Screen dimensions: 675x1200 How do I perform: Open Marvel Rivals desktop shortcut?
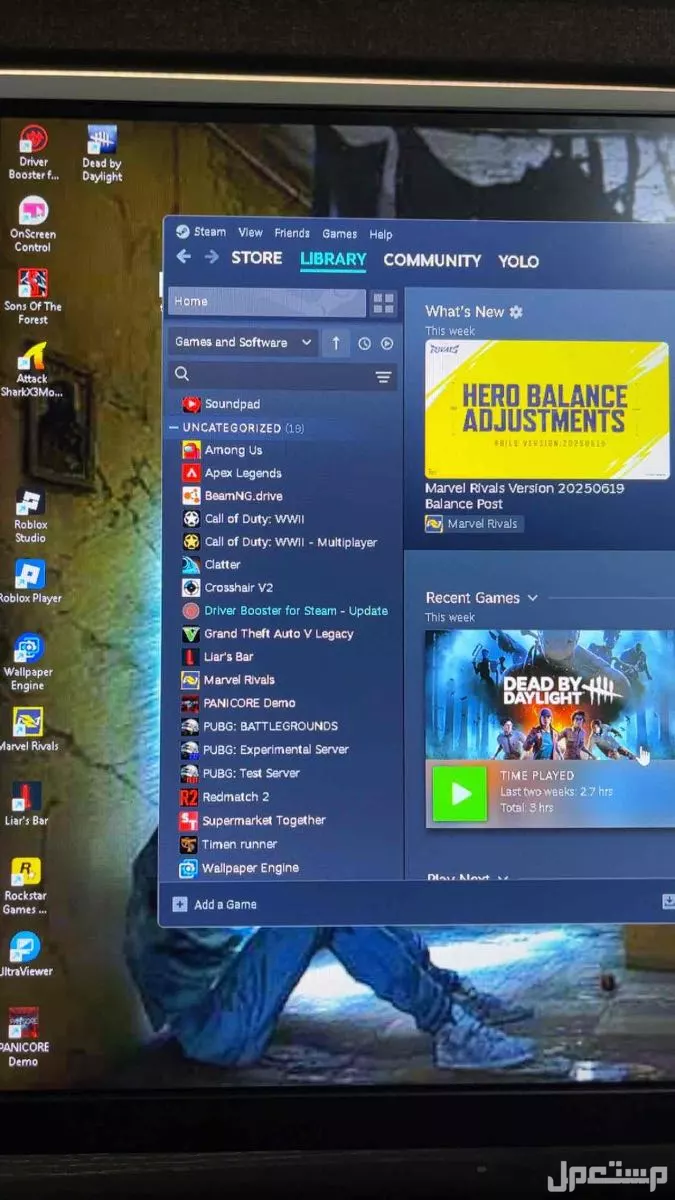[x=28, y=729]
